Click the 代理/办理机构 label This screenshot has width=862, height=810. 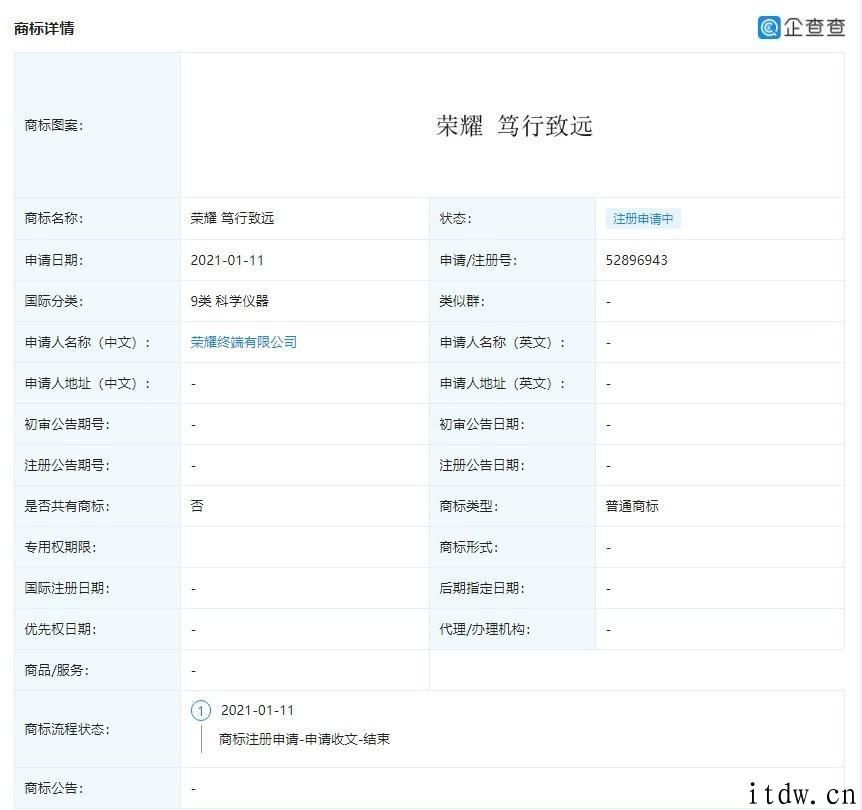pos(485,629)
